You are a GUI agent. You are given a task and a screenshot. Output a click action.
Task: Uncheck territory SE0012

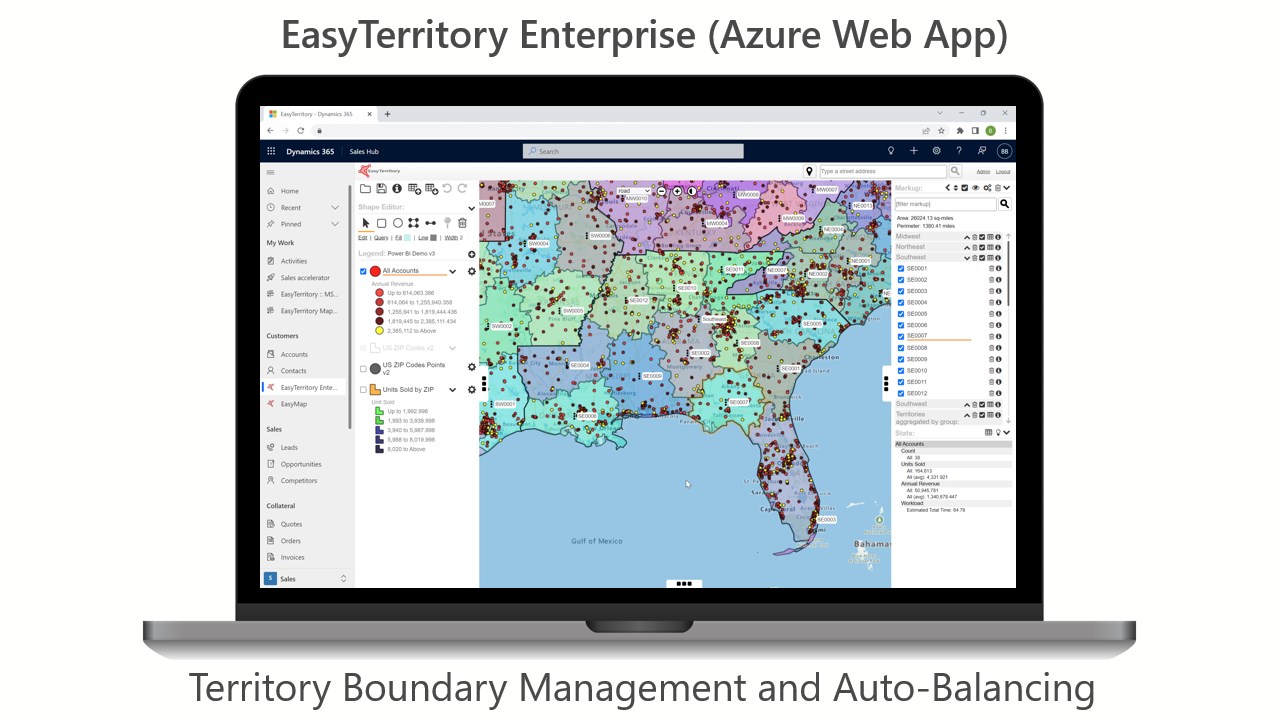click(x=901, y=393)
